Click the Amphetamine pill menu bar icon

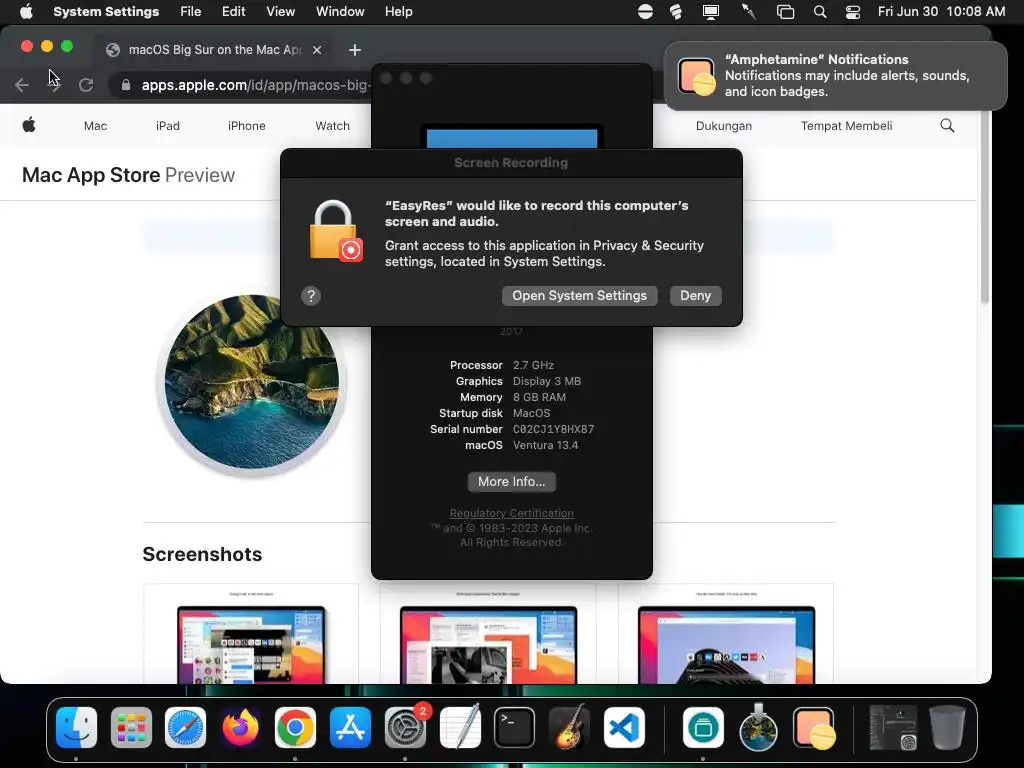click(645, 12)
